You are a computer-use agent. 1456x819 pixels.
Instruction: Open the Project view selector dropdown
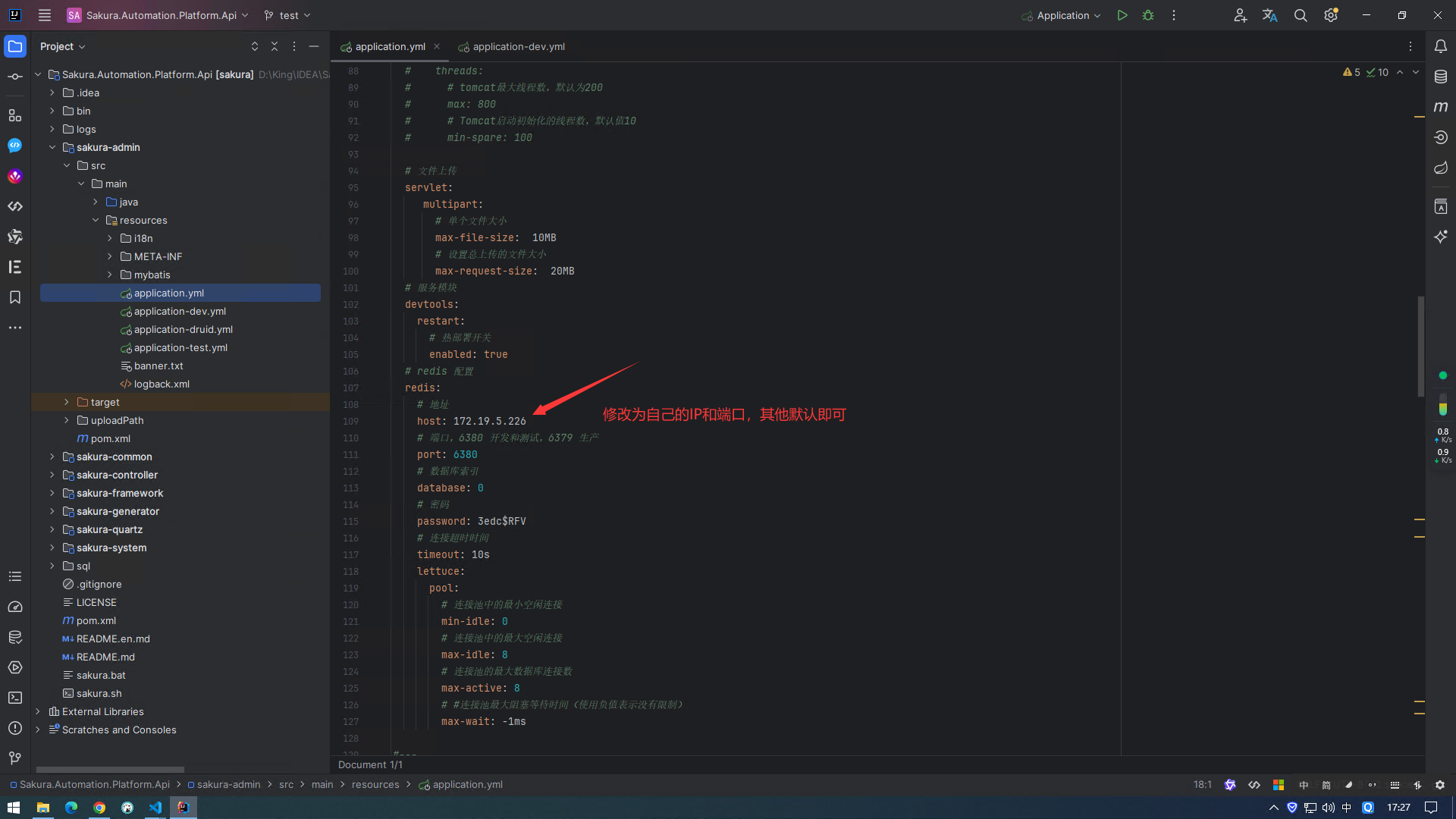(x=63, y=46)
